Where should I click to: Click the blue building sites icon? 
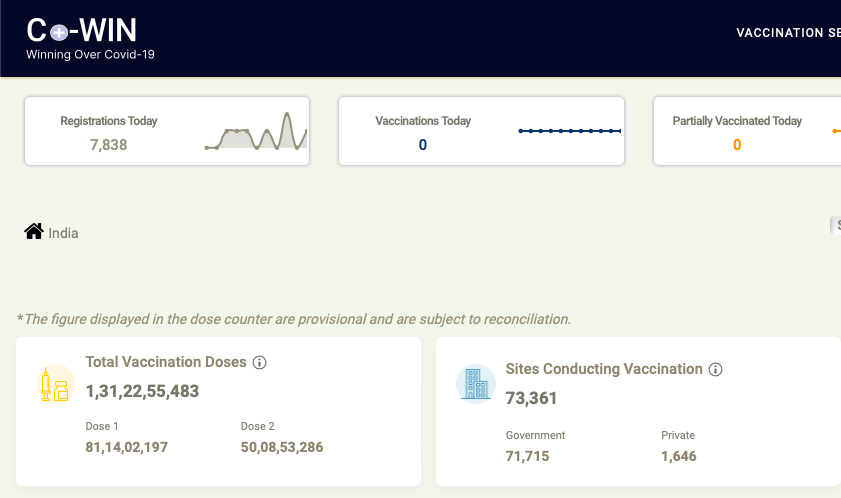pos(476,384)
